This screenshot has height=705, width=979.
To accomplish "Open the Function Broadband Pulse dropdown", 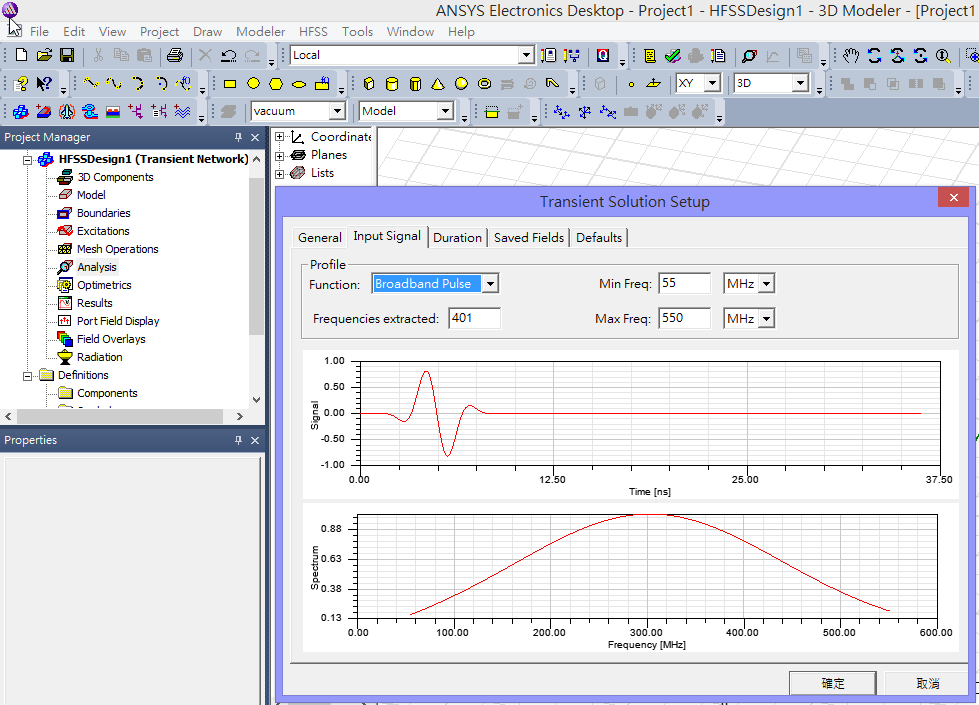I will pos(491,284).
